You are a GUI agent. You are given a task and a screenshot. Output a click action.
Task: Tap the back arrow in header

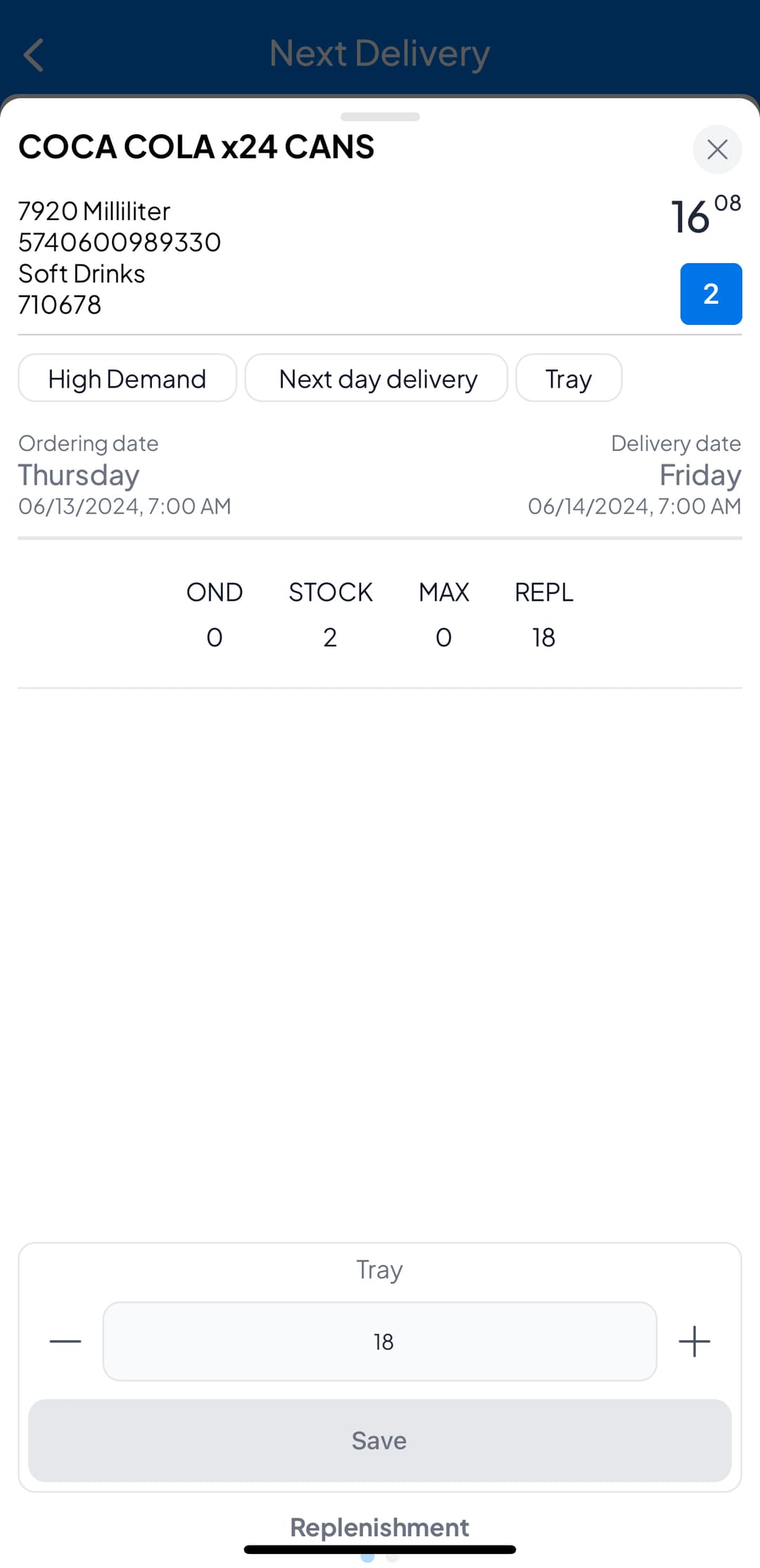tap(34, 55)
